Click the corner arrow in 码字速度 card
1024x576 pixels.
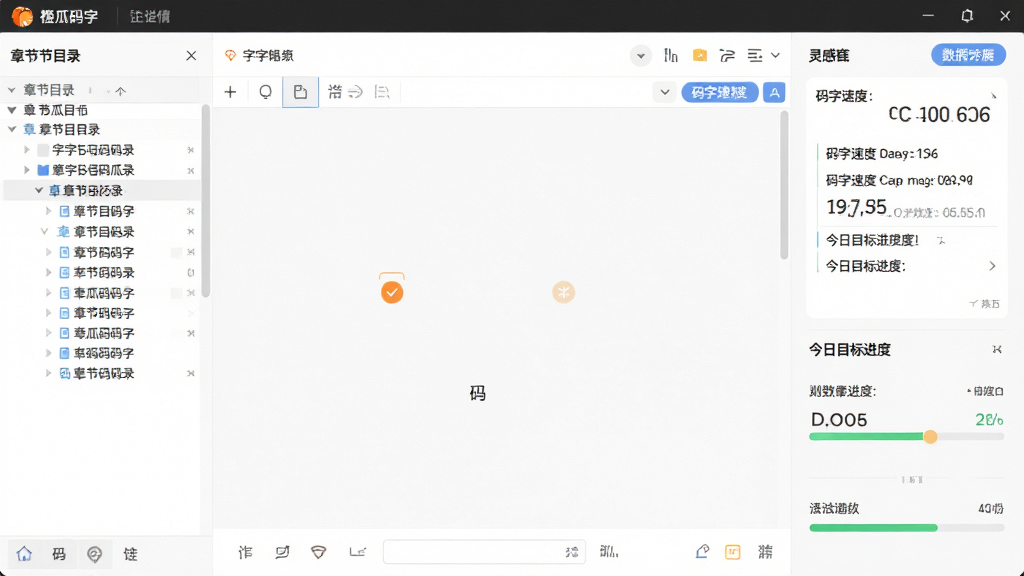click(993, 96)
